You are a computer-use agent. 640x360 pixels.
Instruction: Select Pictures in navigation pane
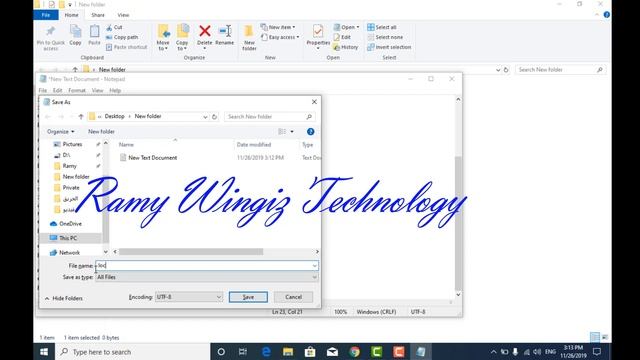click(72, 144)
